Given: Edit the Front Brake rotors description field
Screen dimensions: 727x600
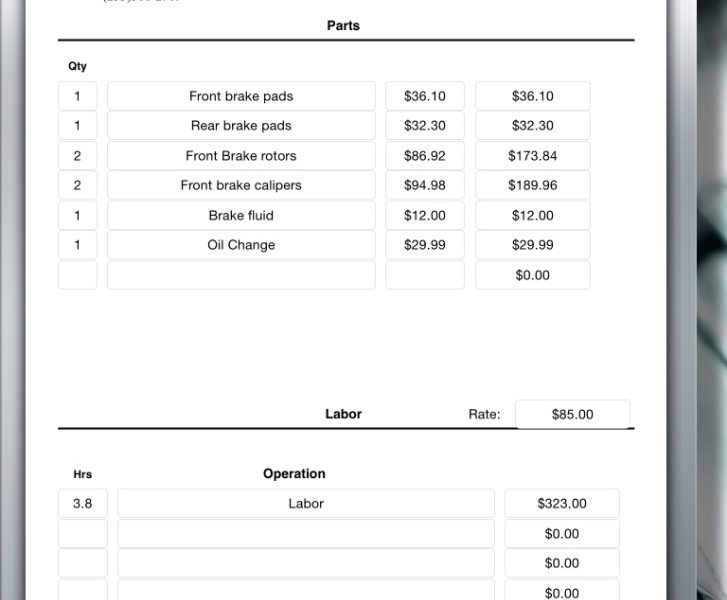Looking at the screenshot, I should coord(241,156).
